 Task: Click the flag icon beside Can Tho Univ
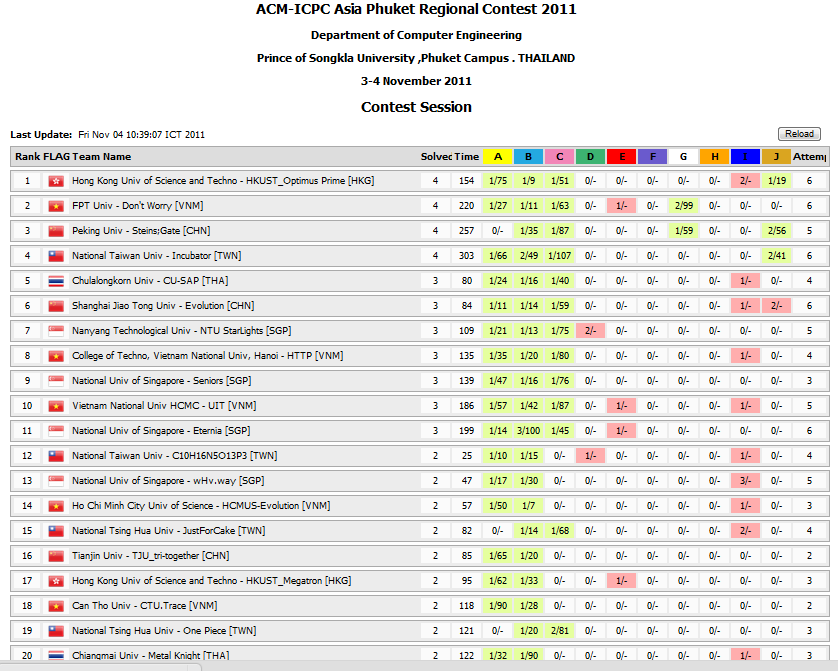click(56, 606)
